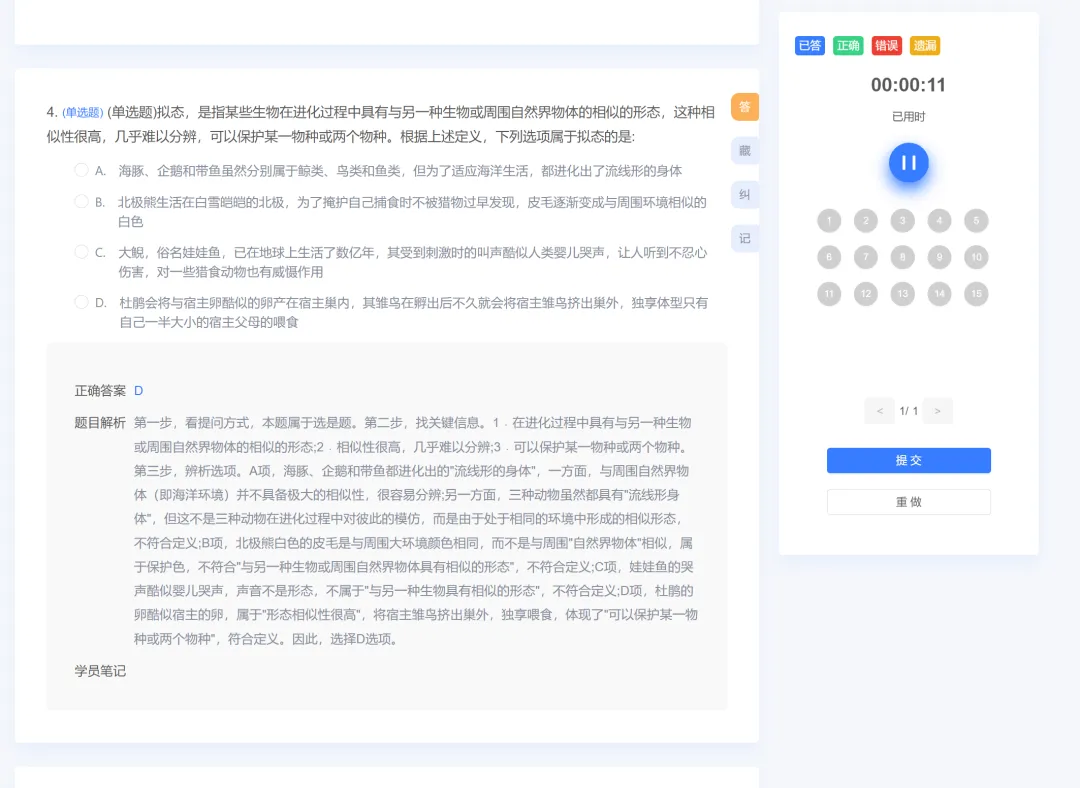Image resolution: width=1080 pixels, height=788 pixels.
Task: Click the orange 答 side tab
Action: (745, 107)
